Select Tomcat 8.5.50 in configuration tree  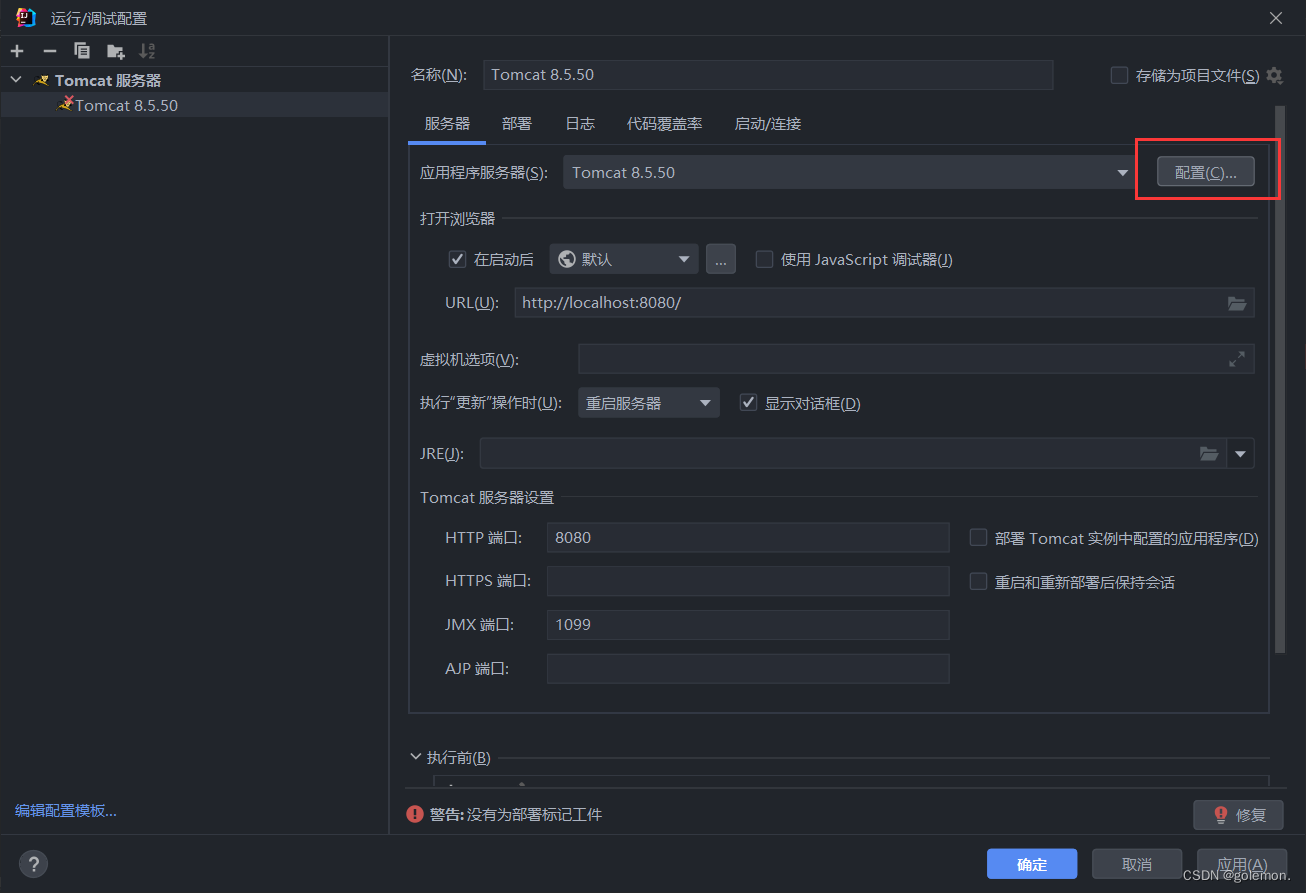194,105
